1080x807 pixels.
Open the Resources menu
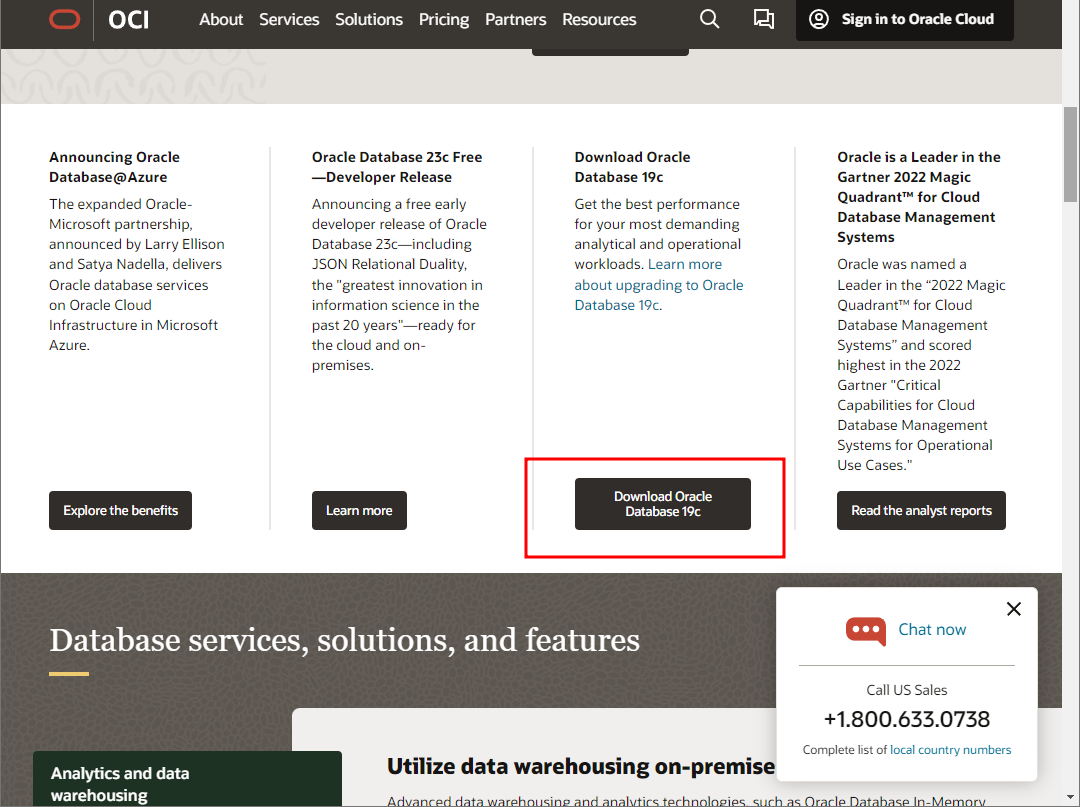tap(599, 19)
